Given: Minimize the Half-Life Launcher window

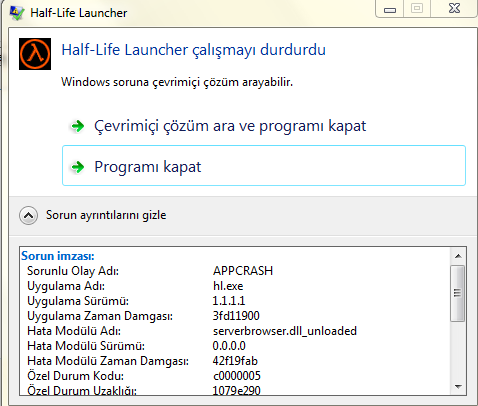Looking at the screenshot, I should coord(390,9).
